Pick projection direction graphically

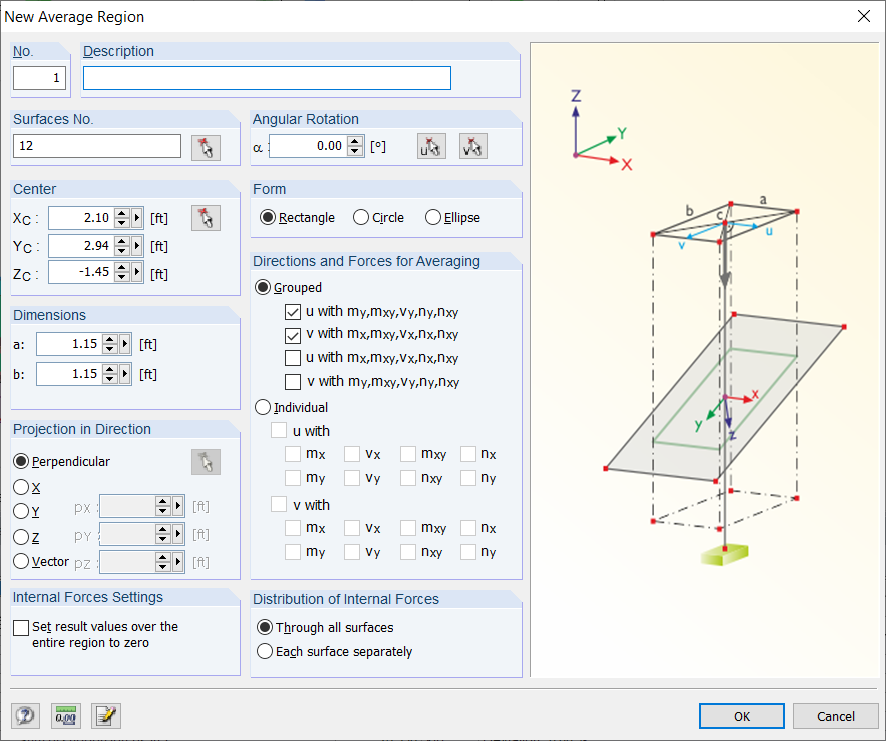point(206,461)
